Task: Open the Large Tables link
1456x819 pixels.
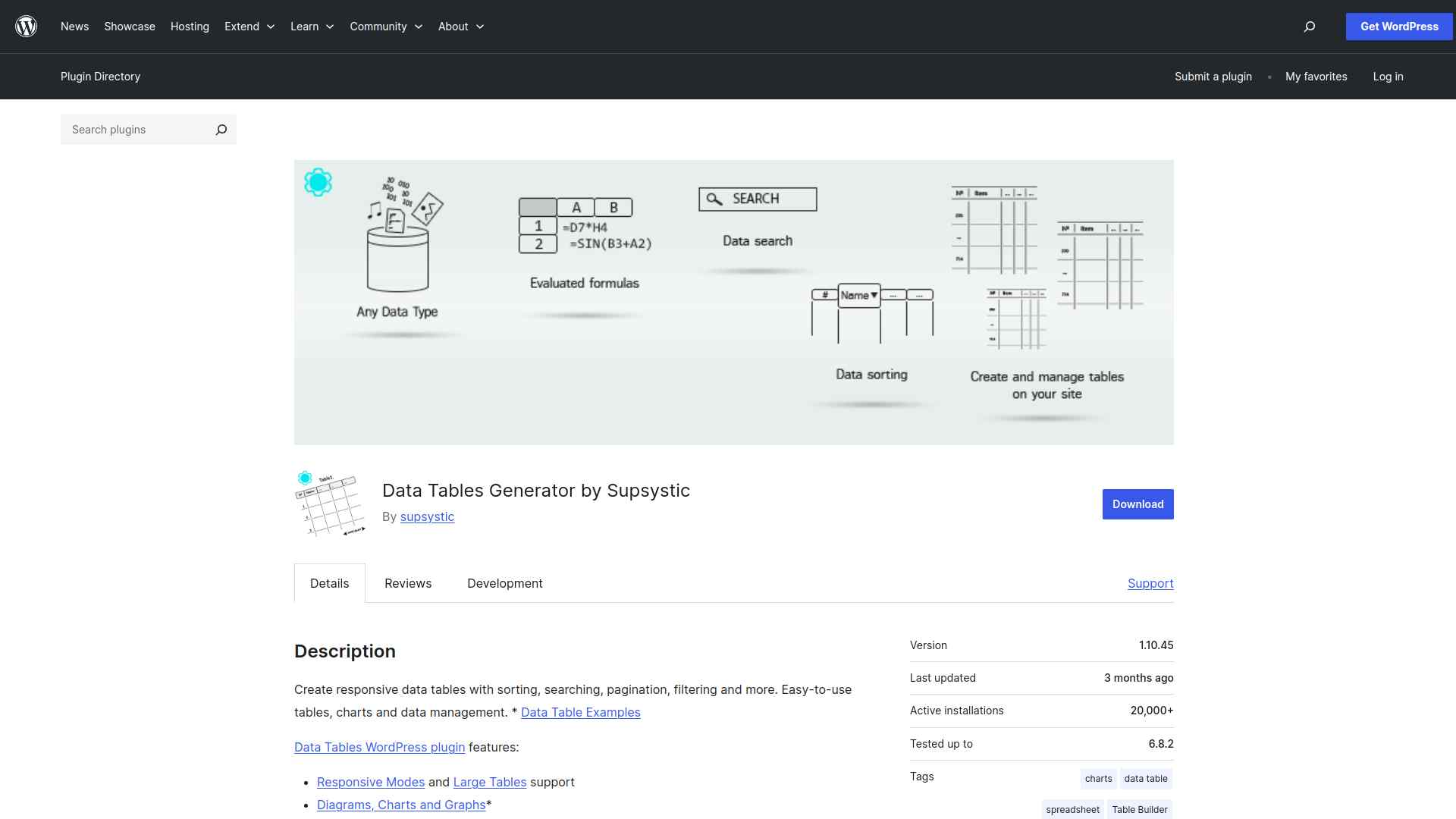Action: (x=490, y=782)
